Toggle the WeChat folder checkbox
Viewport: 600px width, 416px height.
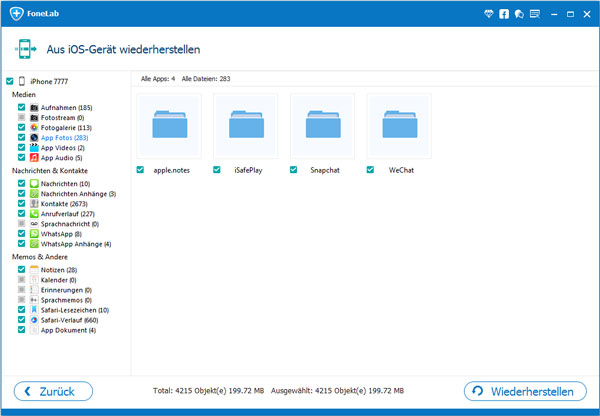point(371,170)
